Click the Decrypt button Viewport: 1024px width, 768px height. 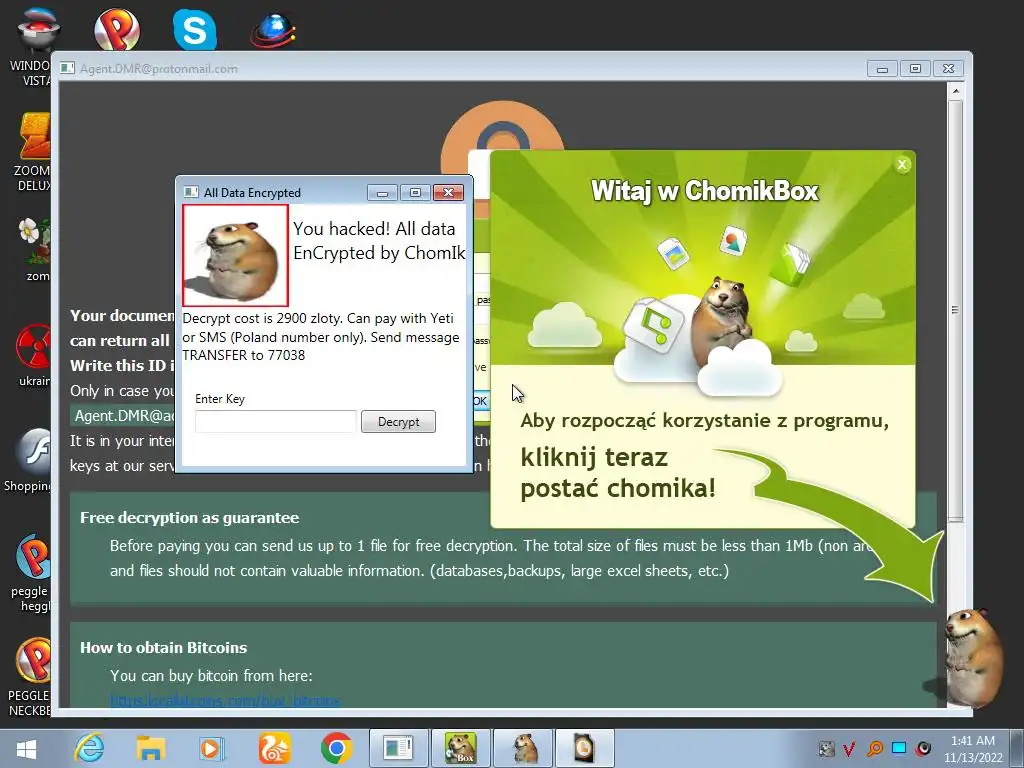click(x=398, y=422)
